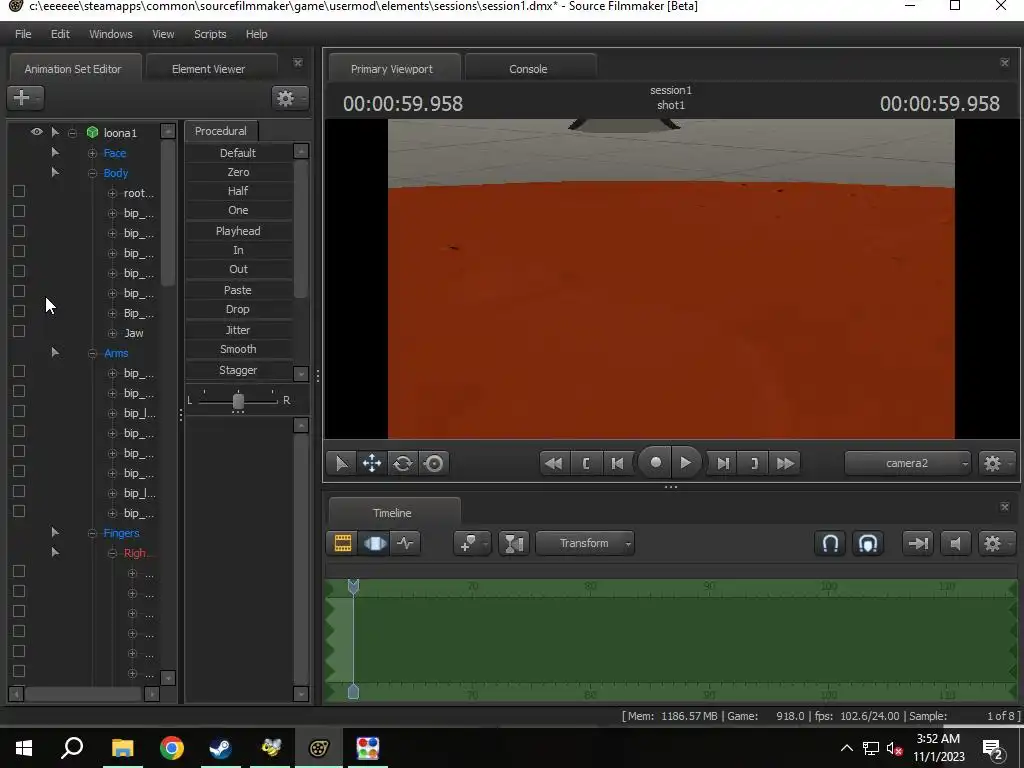Open the Transform dropdown in timeline
This screenshot has height=768, width=1024.
584,543
